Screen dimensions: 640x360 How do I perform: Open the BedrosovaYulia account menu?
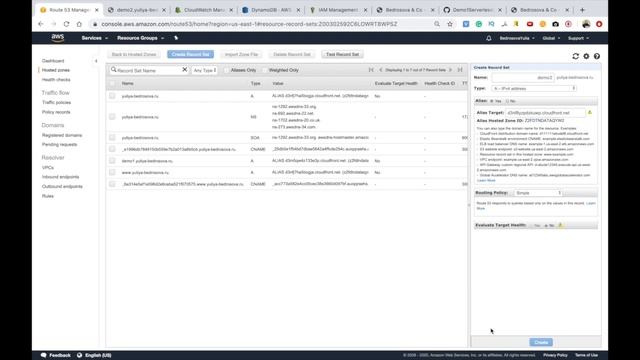517,38
